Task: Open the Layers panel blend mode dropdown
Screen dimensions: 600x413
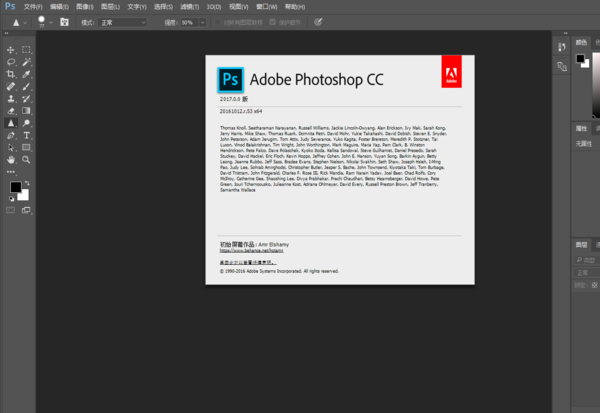Action: pyautogui.click(x=586, y=273)
